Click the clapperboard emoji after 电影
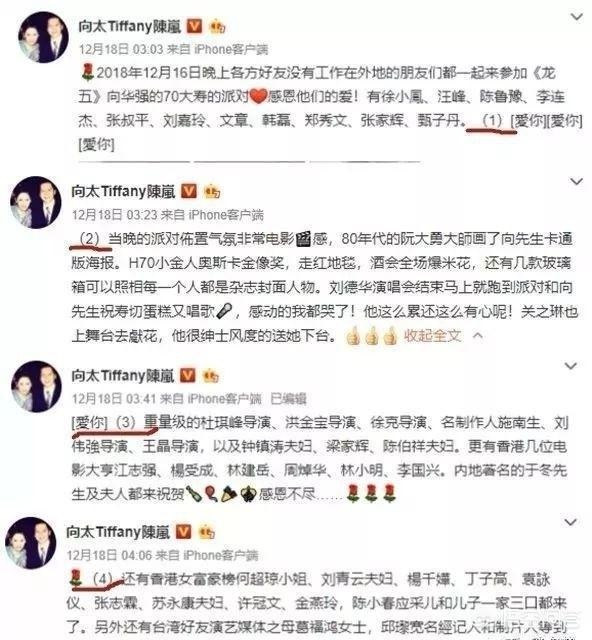The width and height of the screenshot is (592, 640). click(x=303, y=239)
